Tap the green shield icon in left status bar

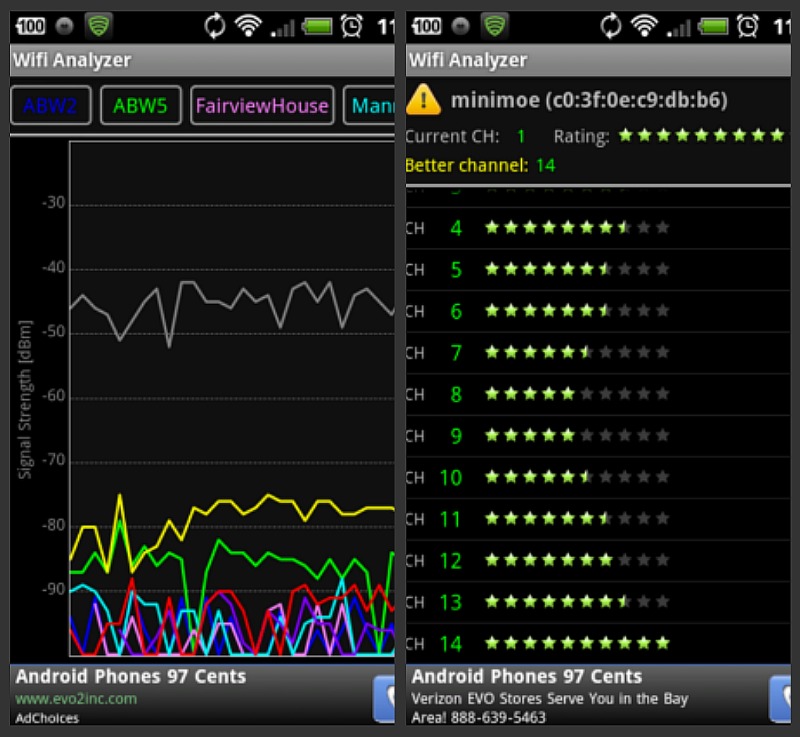pos(98,26)
